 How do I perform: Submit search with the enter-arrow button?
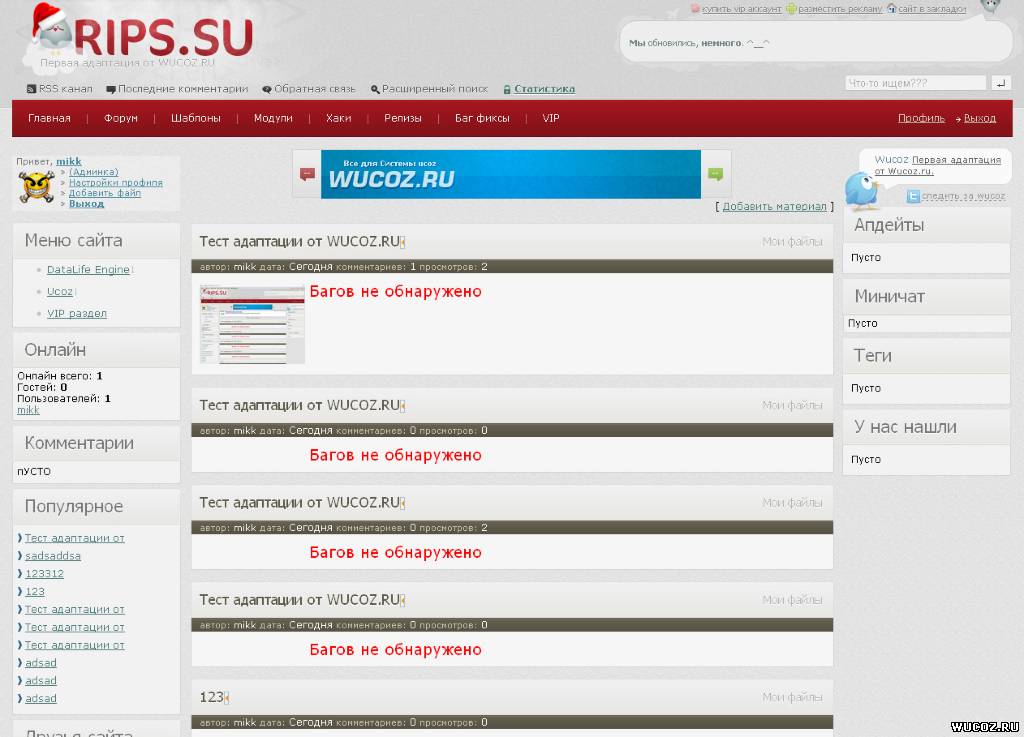[x=1000, y=83]
